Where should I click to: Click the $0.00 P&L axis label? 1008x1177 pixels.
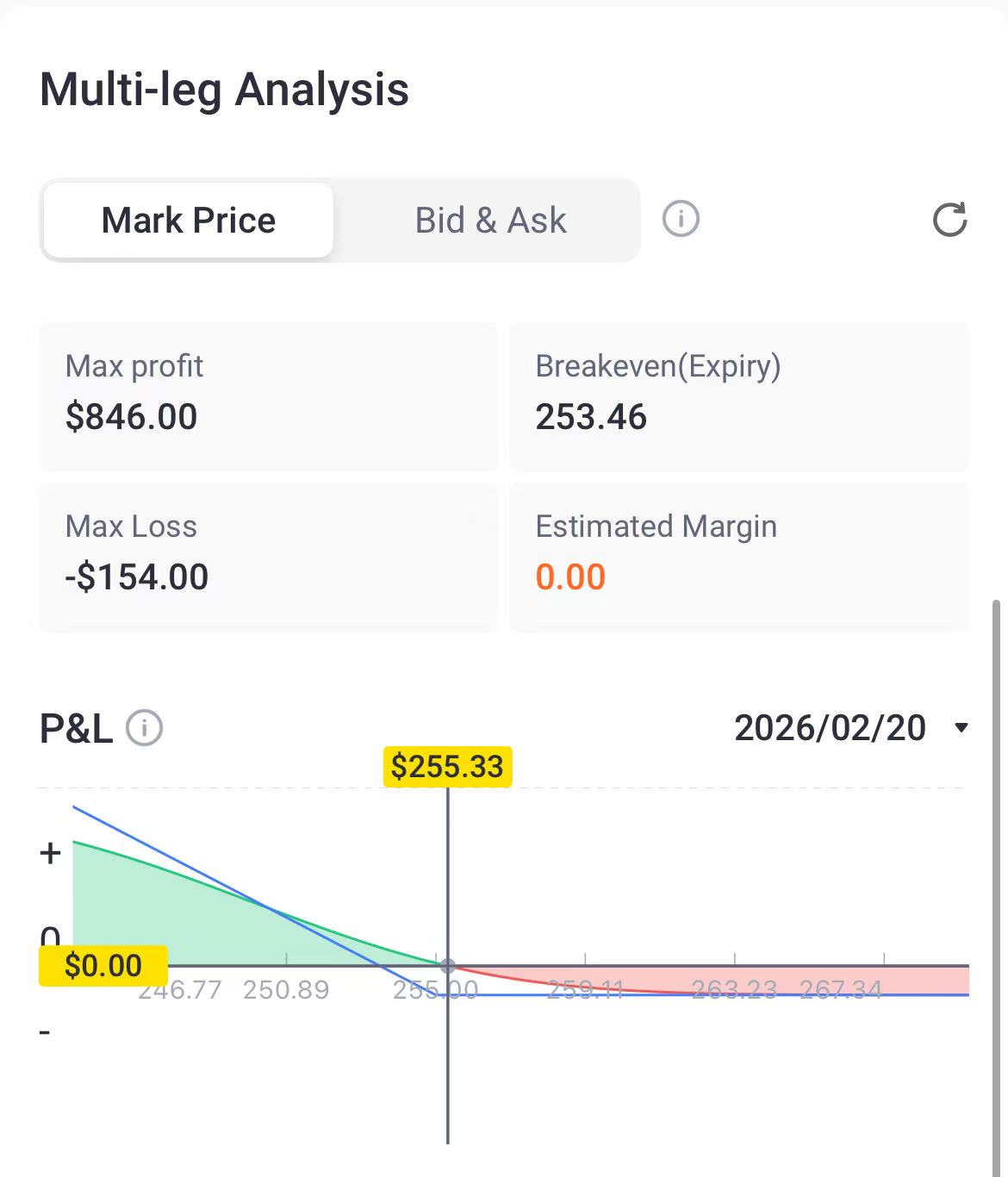click(x=103, y=965)
